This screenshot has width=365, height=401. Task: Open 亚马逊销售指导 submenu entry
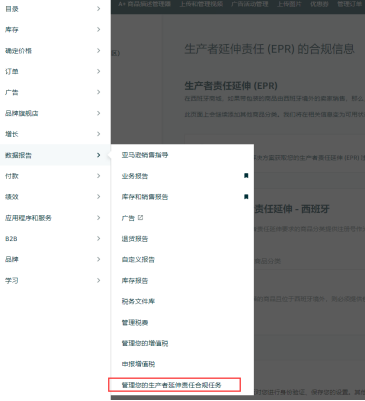click(145, 155)
